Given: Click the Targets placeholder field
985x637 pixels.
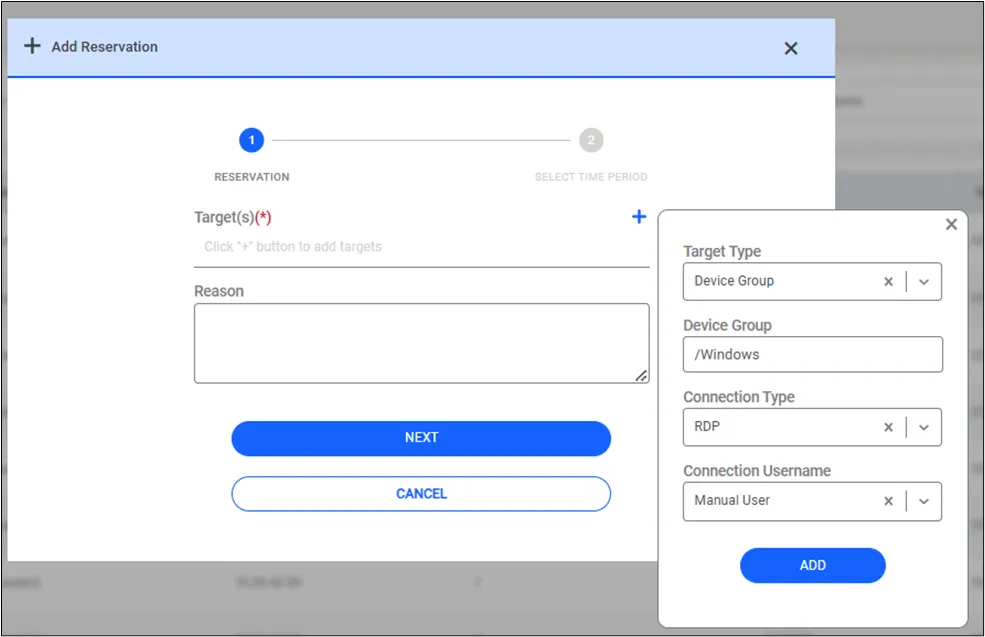Looking at the screenshot, I should click(x=422, y=247).
